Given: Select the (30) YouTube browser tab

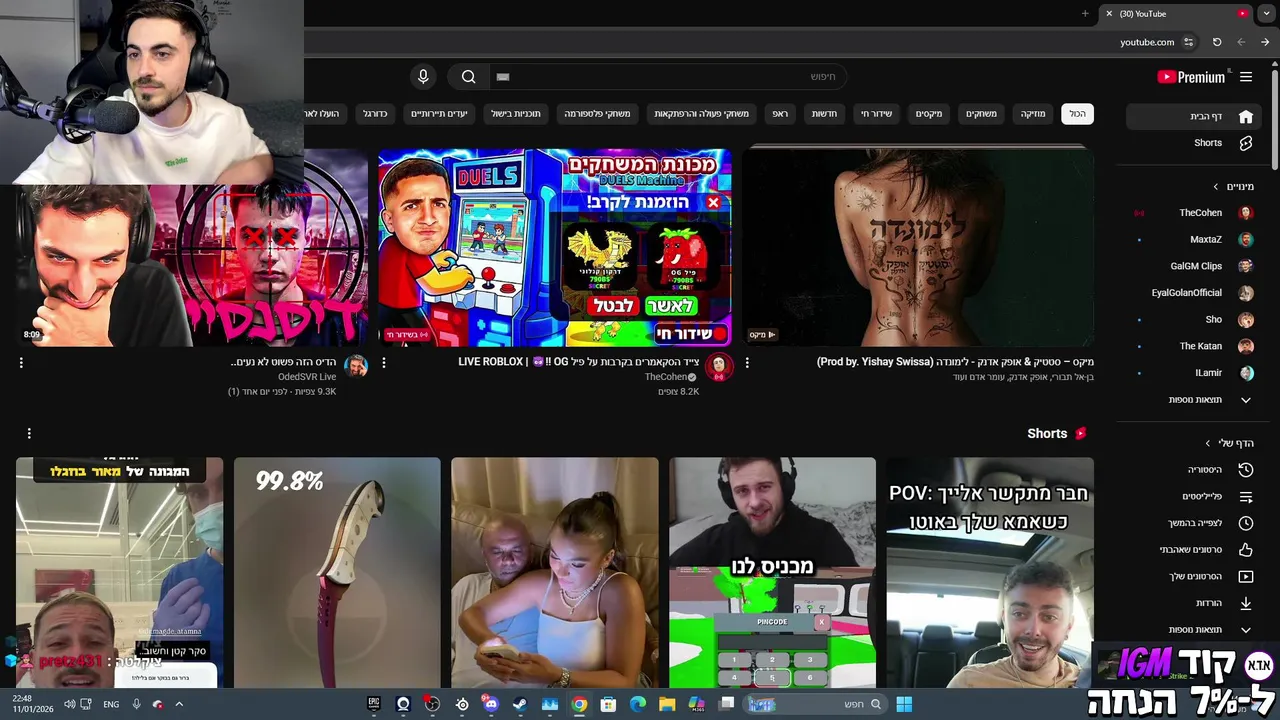Looking at the screenshot, I should [1175, 13].
